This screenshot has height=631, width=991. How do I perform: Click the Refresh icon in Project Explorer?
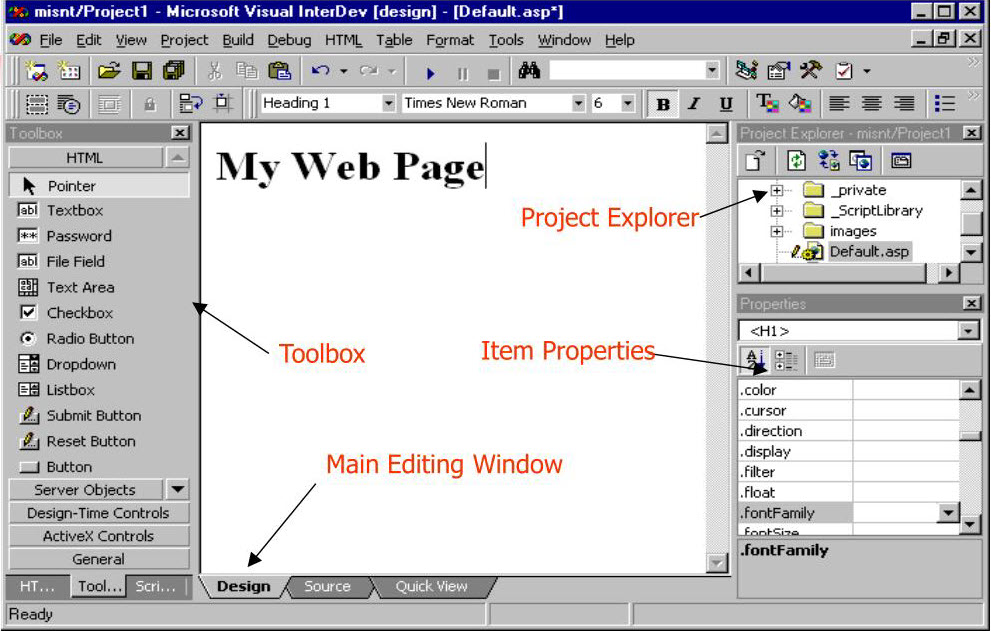[797, 161]
